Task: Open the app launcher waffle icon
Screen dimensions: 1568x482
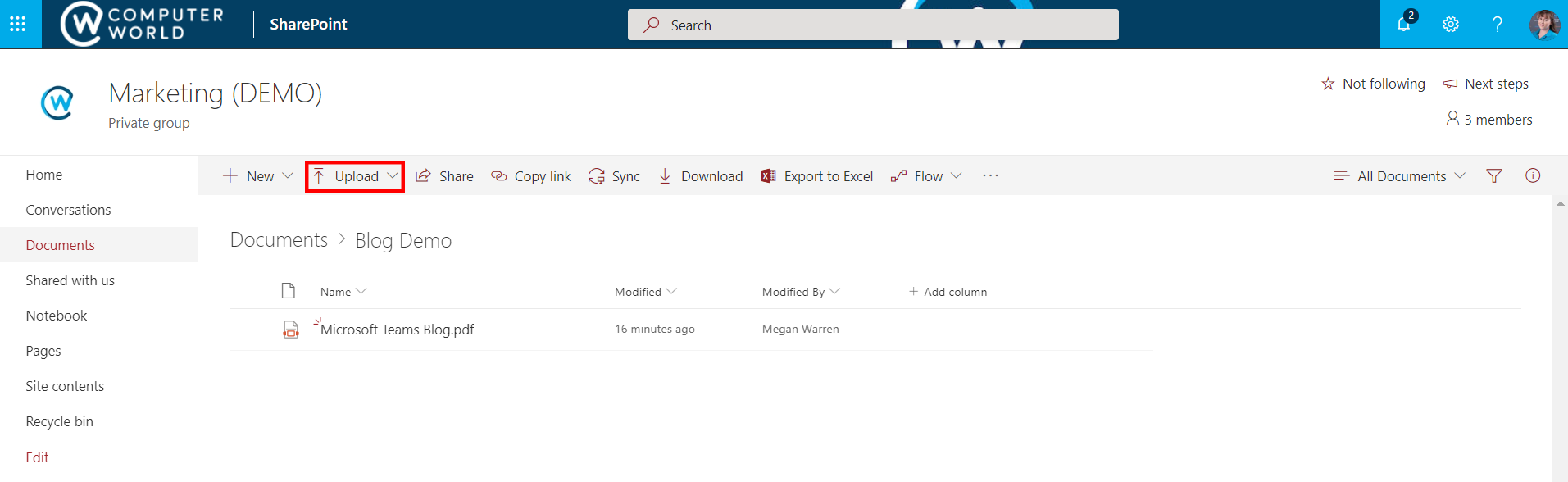Action: 18,25
